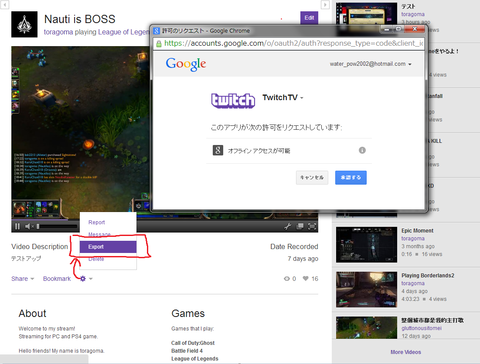Expand the TwitchTV app dropdown arrow

(x=302, y=98)
